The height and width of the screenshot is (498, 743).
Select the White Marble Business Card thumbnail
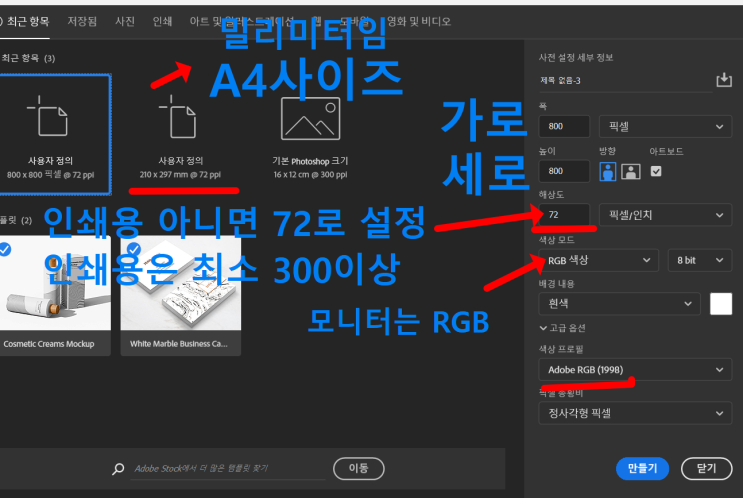click(181, 284)
